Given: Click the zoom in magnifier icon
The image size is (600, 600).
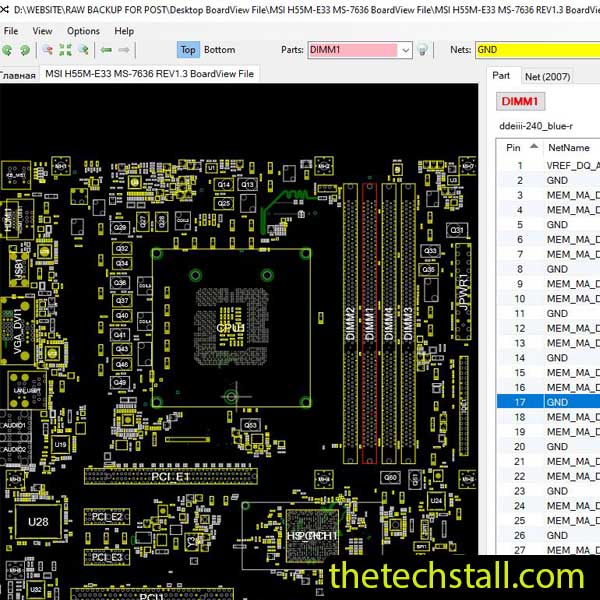Looking at the screenshot, I should [83, 50].
